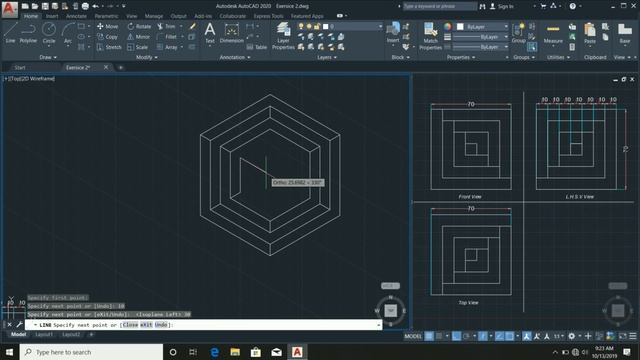Start the Rotate command
Screen dimensions: 640x360
coord(139,26)
